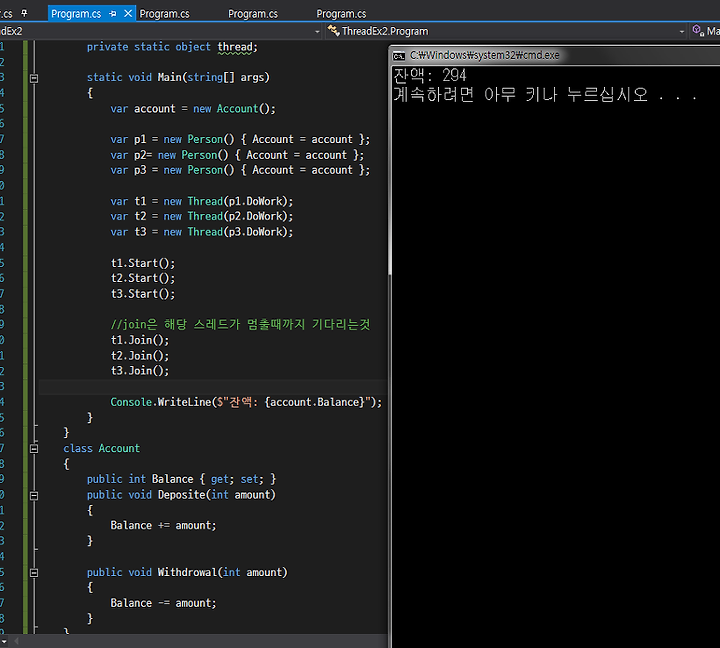Click the Console.WriteLine statement

tap(246, 402)
